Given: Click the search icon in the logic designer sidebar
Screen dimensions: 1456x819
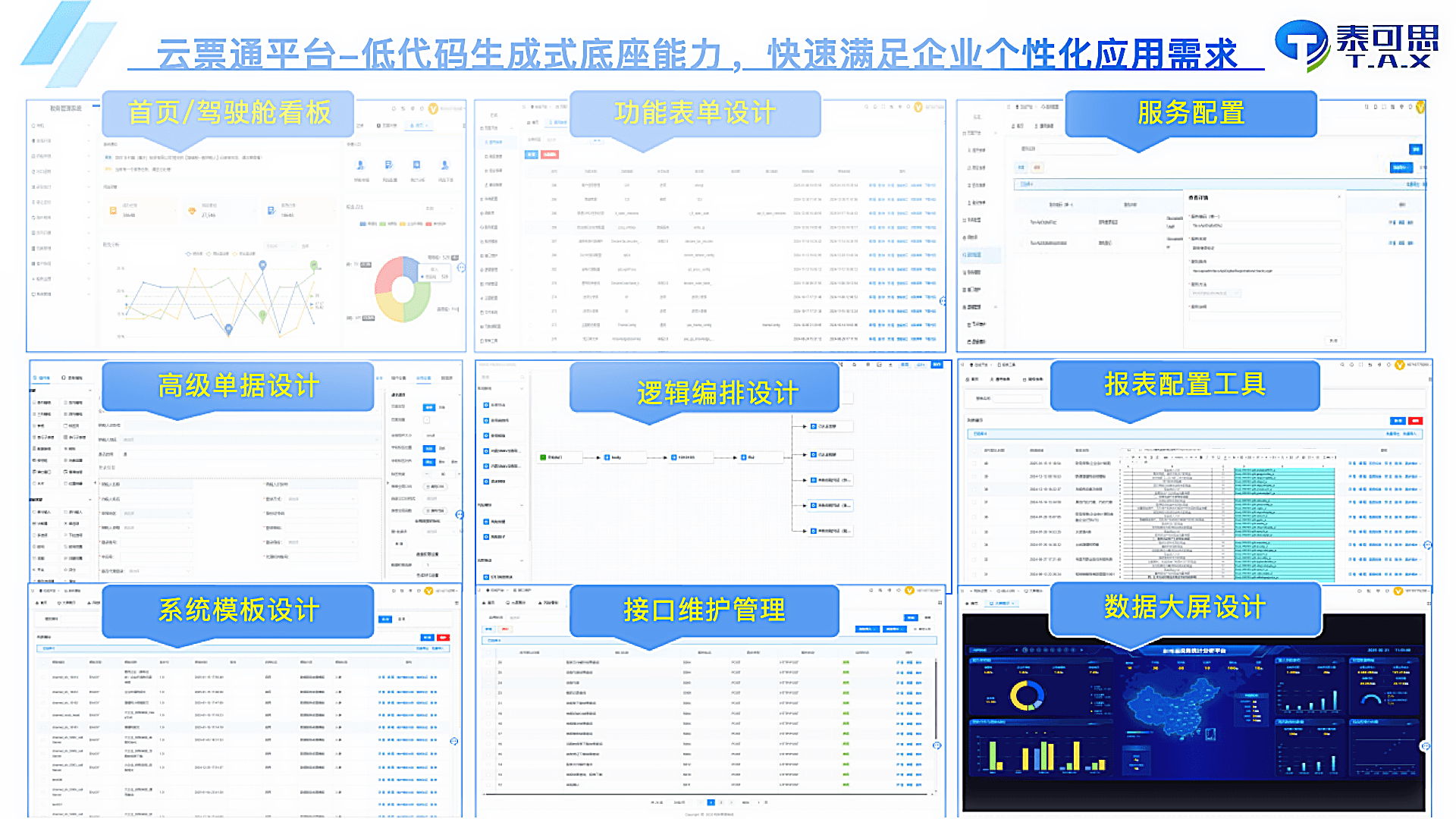Looking at the screenshot, I should [x=522, y=375].
